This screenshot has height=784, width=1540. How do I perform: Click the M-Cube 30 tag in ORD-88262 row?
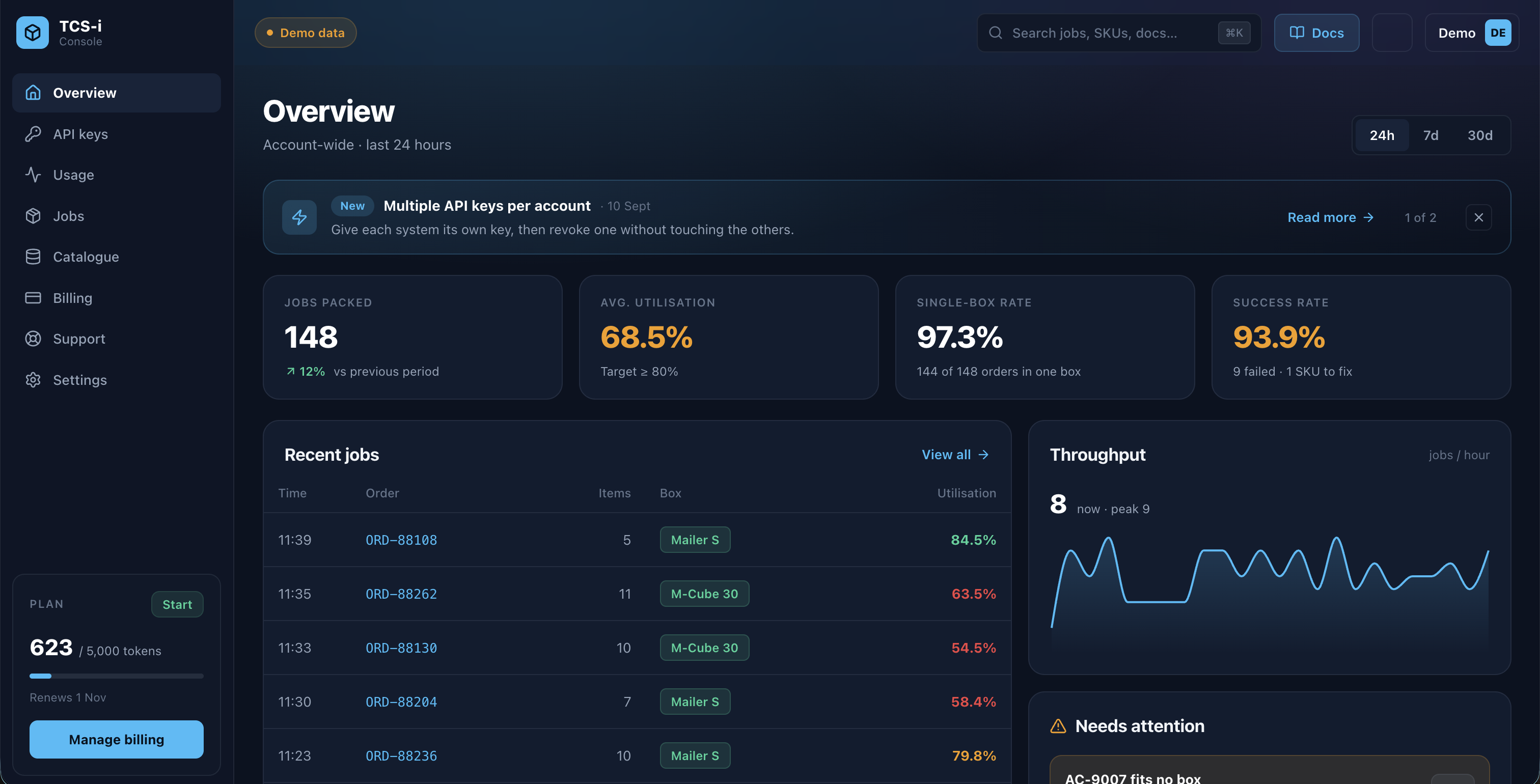click(x=704, y=594)
